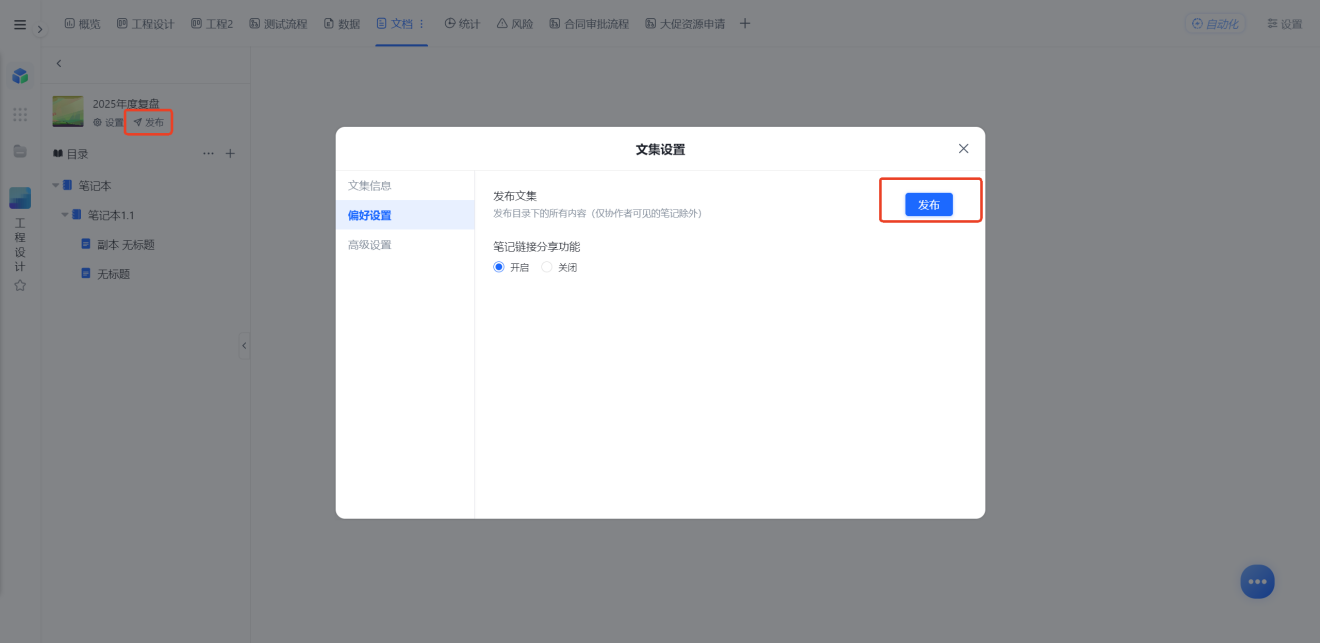This screenshot has height=643, width=1320.
Task: Open the 大促资源申请 tab
Action: point(685,24)
